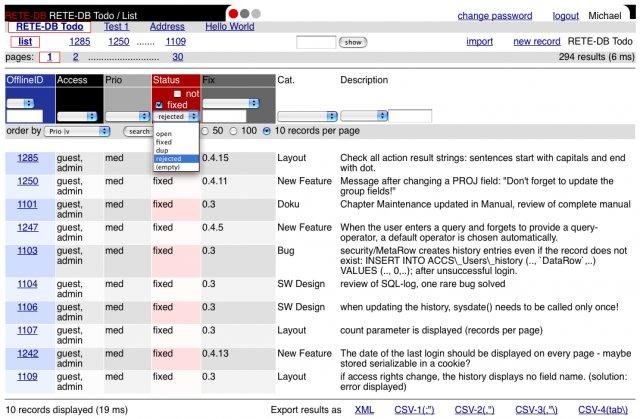Tick the "not" checkbox in Status filter
The image size is (640, 419).
[x=177, y=94]
